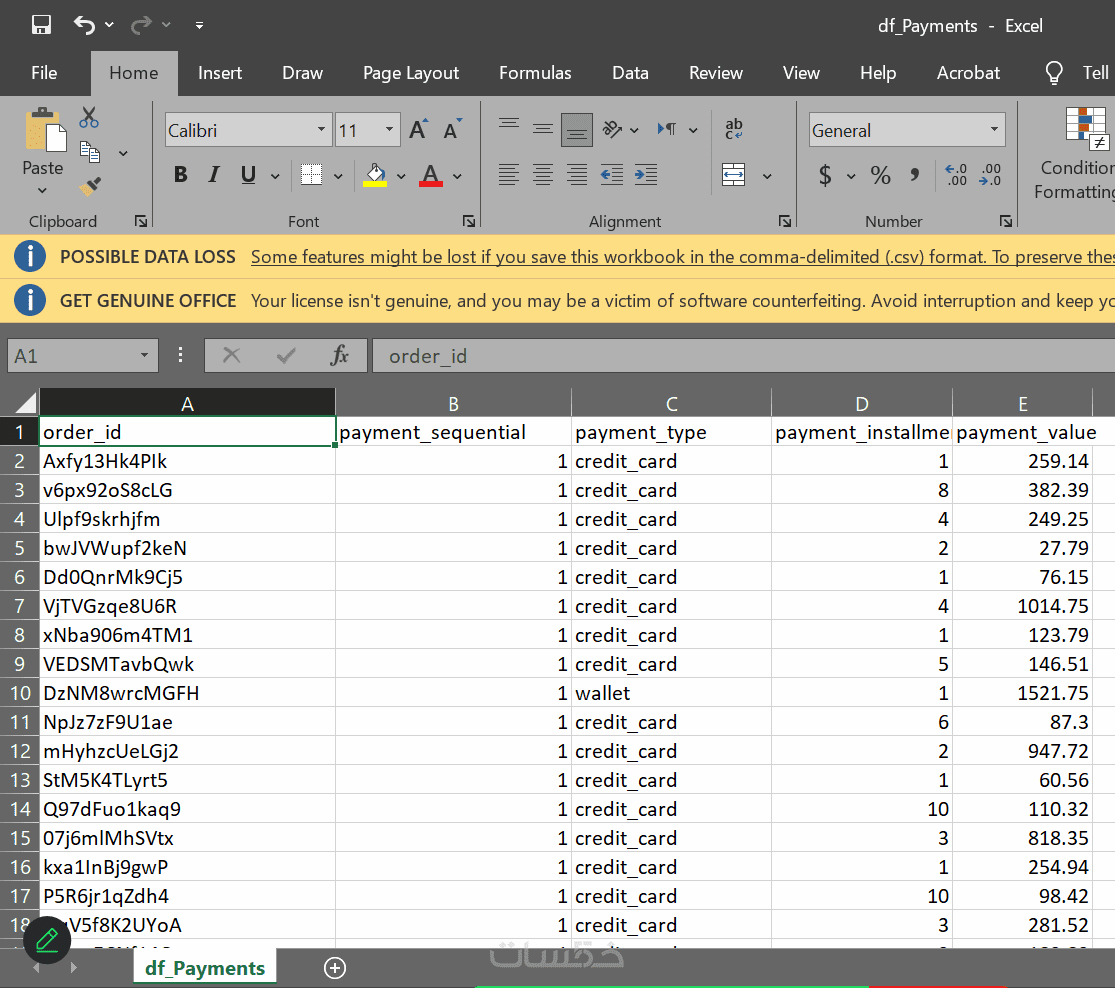Viewport: 1115px width, 988px height.
Task: Toggle bold formatting
Action: [x=181, y=174]
